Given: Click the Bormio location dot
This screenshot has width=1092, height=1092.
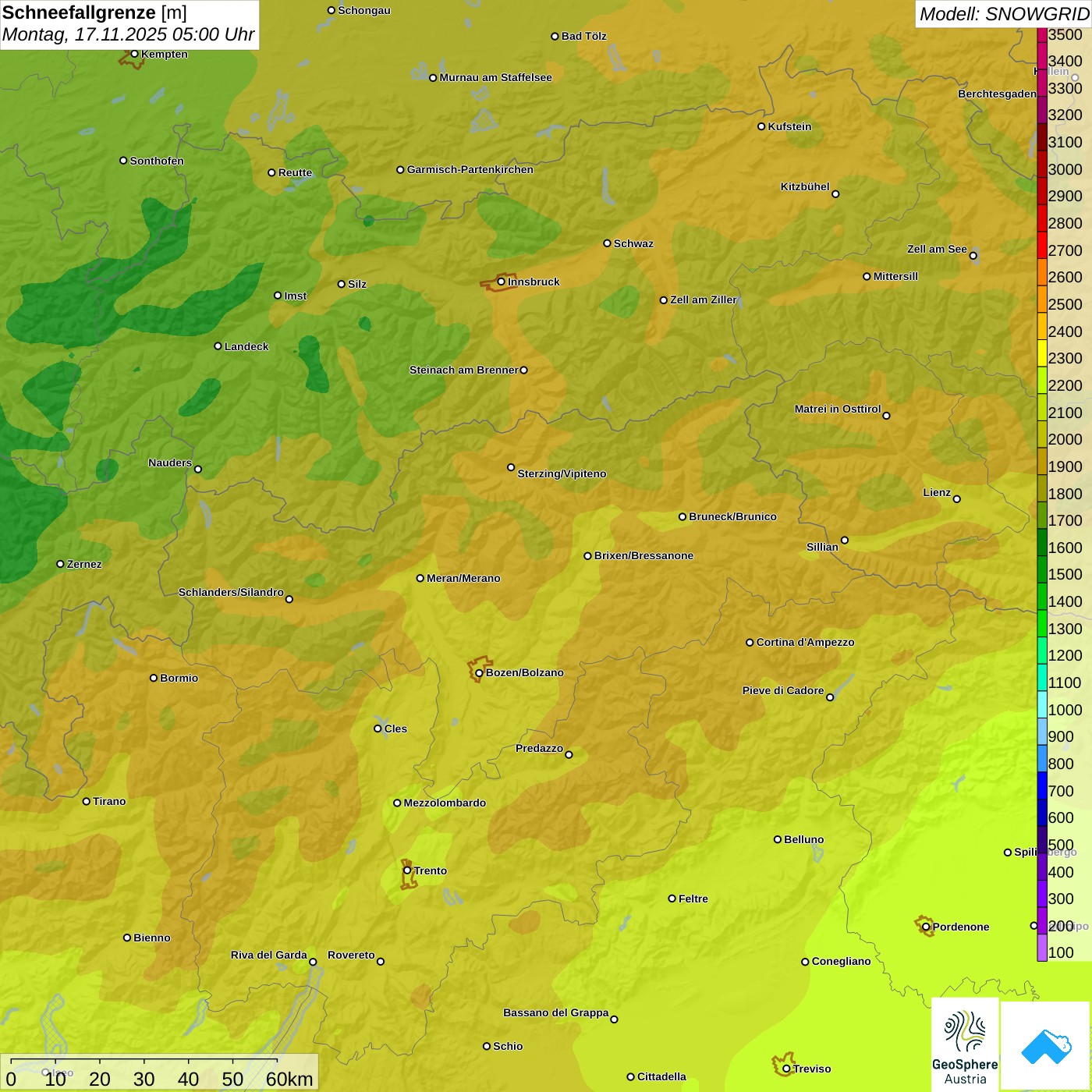Looking at the screenshot, I should tap(154, 678).
